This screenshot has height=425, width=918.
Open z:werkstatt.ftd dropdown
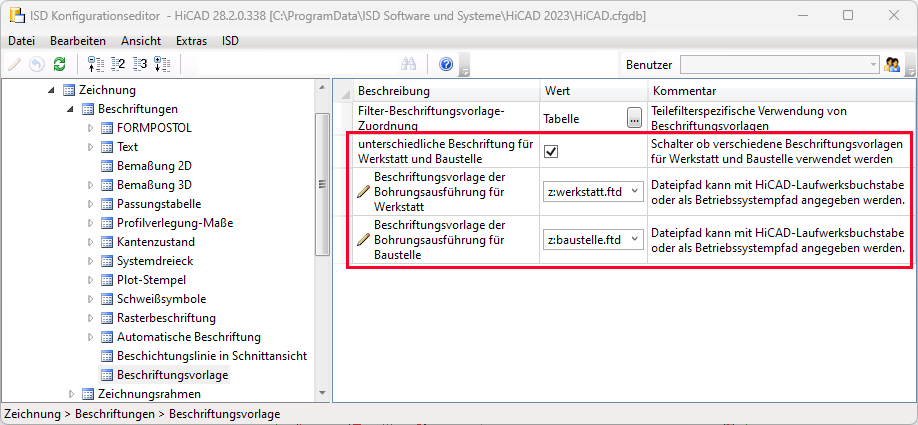[634, 191]
